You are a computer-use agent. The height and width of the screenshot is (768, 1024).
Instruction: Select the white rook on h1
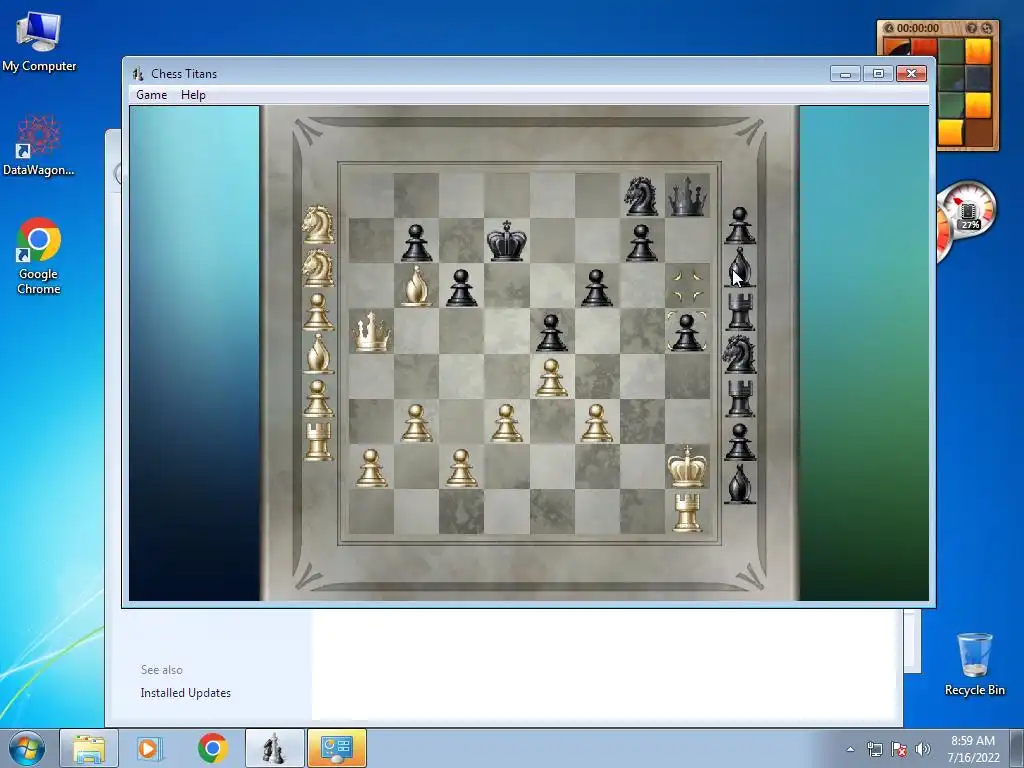pos(687,511)
